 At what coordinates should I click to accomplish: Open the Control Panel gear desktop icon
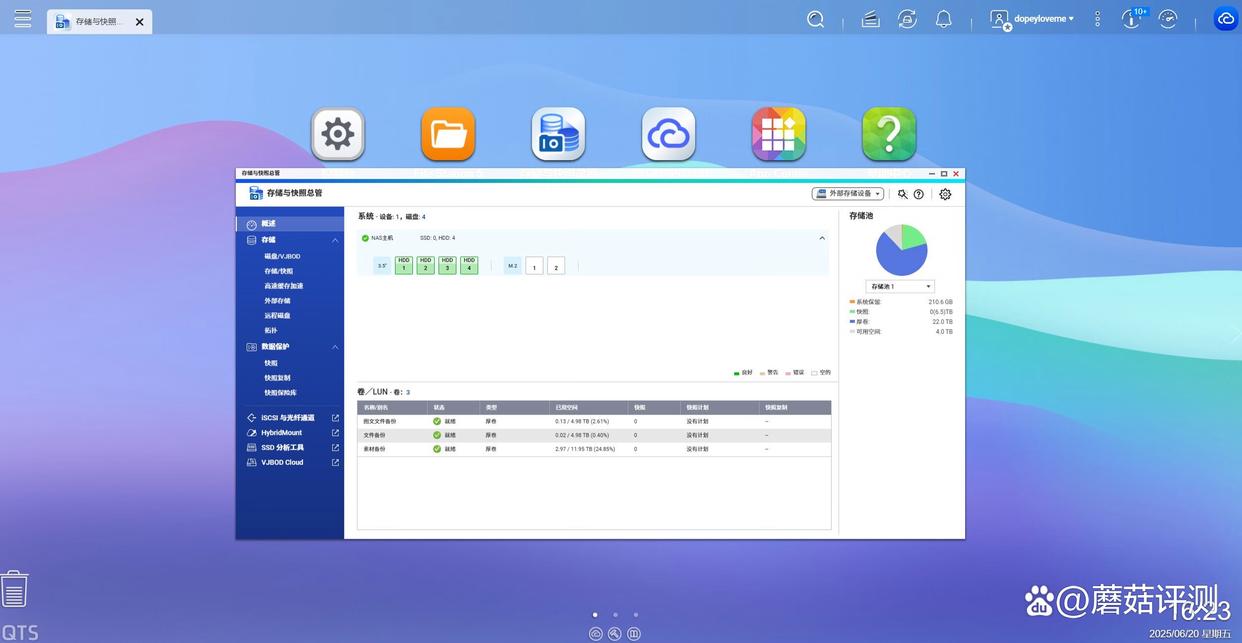click(x=338, y=134)
